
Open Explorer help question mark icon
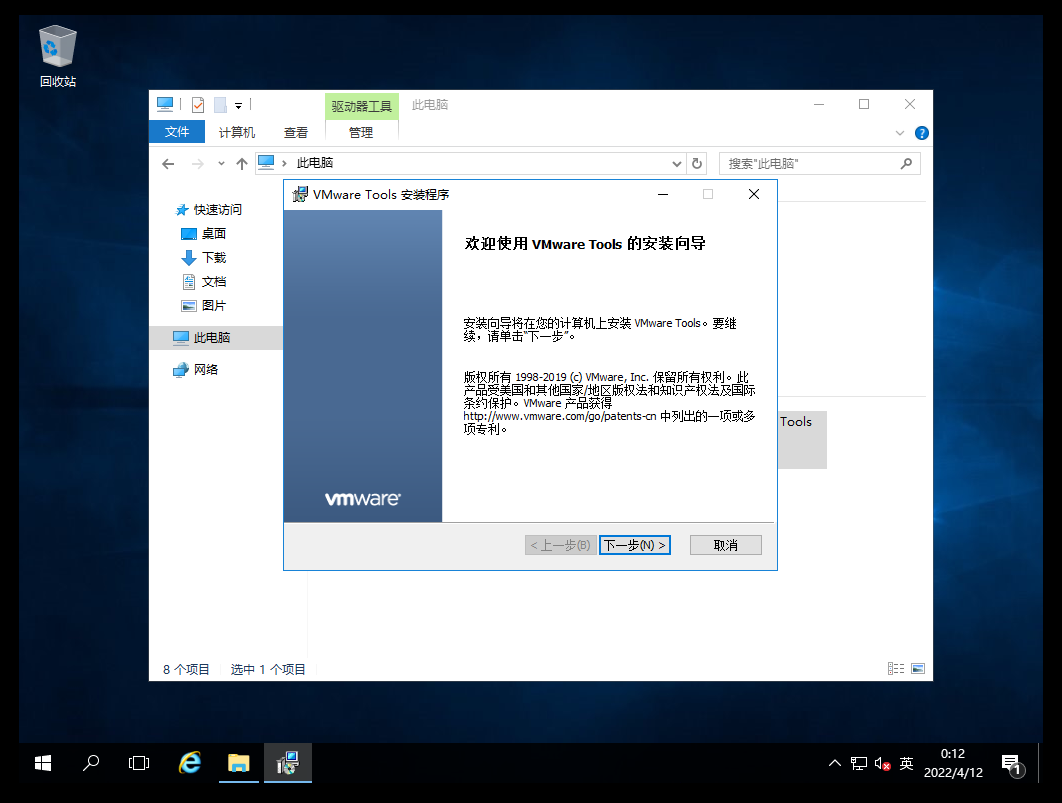[921, 133]
